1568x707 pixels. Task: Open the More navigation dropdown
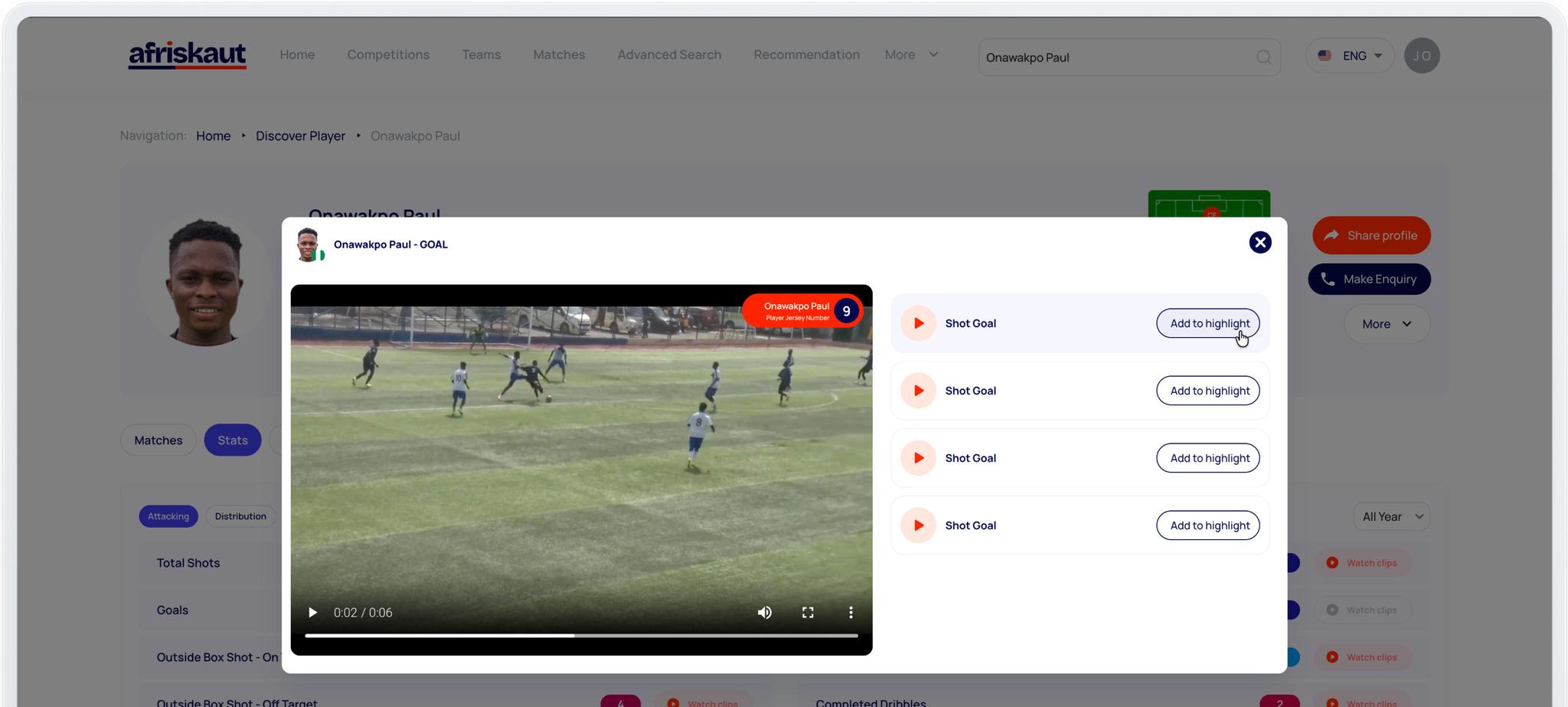point(910,54)
